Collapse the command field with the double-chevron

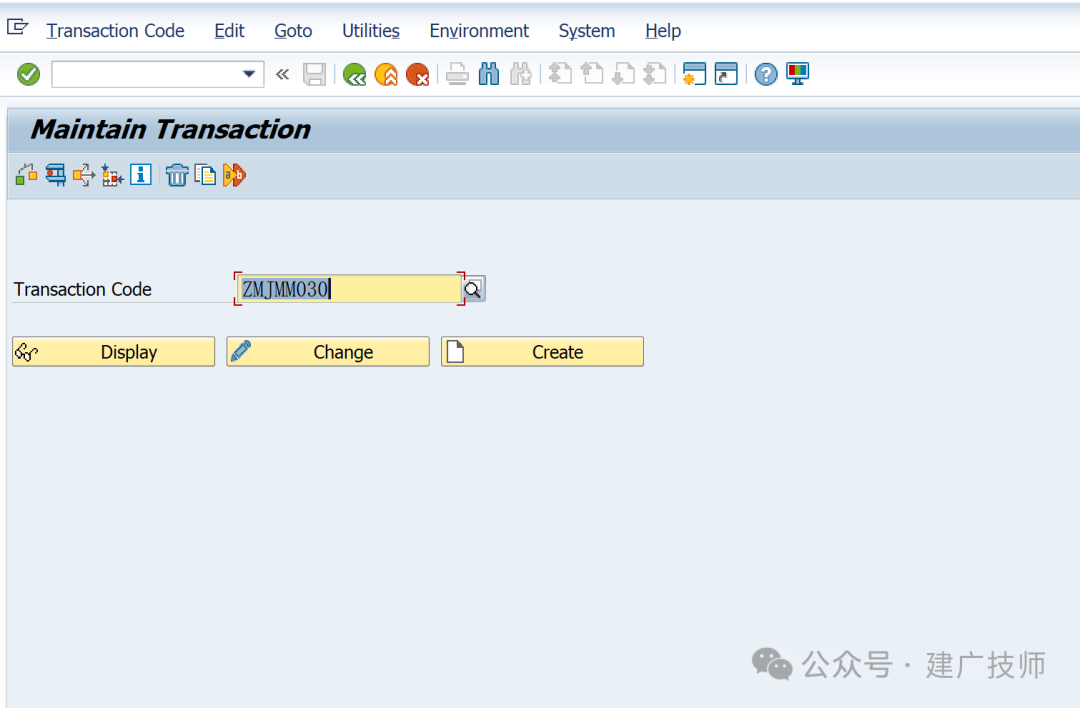click(282, 74)
